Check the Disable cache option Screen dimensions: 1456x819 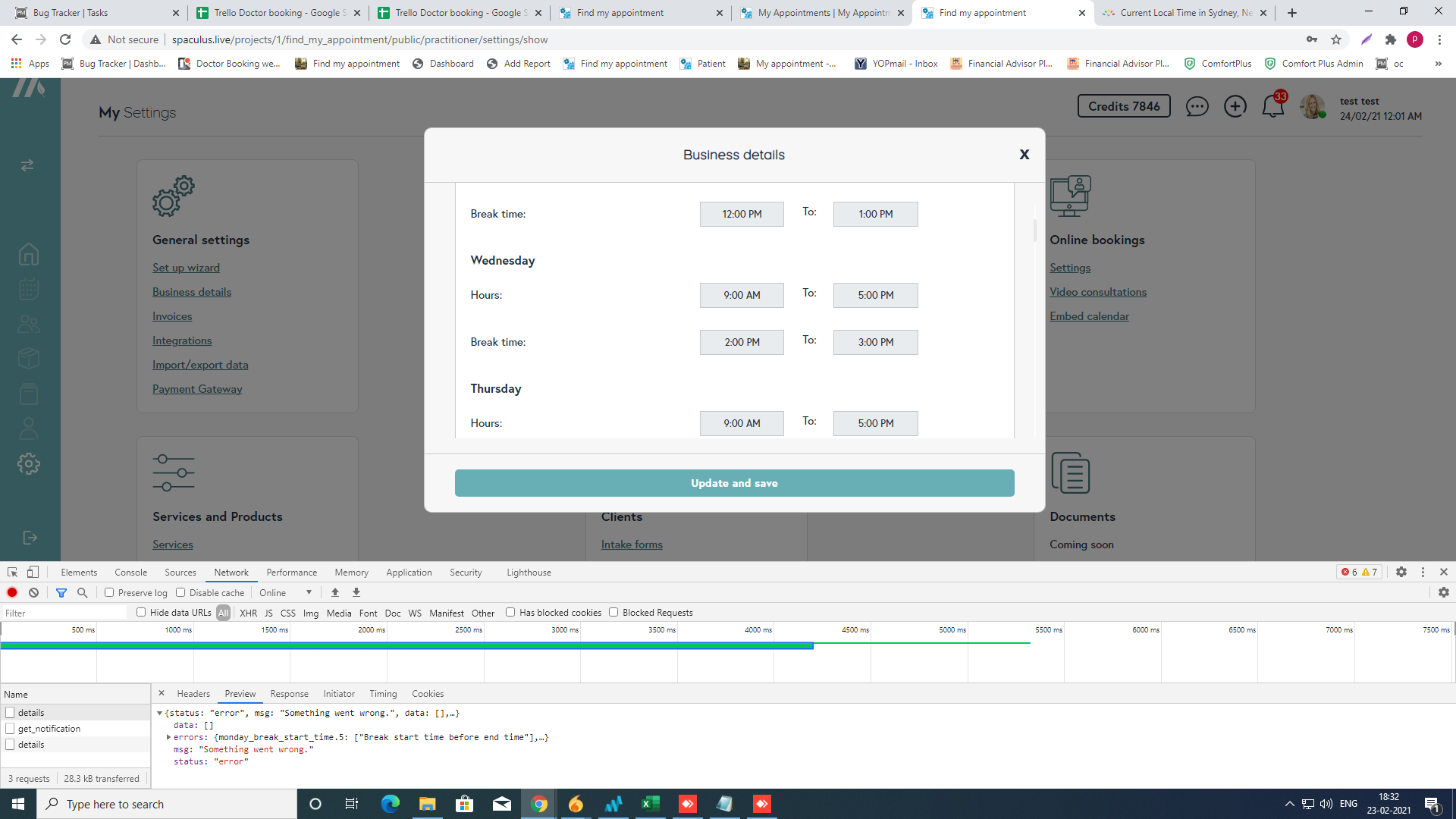pyautogui.click(x=180, y=593)
